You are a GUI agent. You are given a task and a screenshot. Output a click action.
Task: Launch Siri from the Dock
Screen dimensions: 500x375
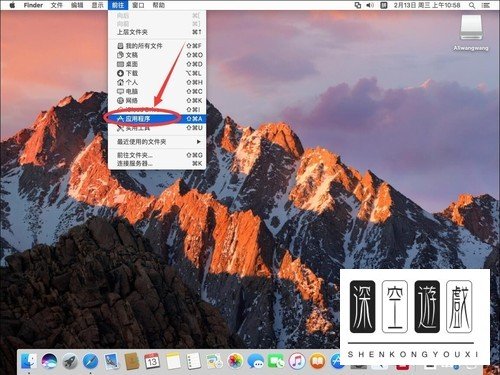coord(49,362)
